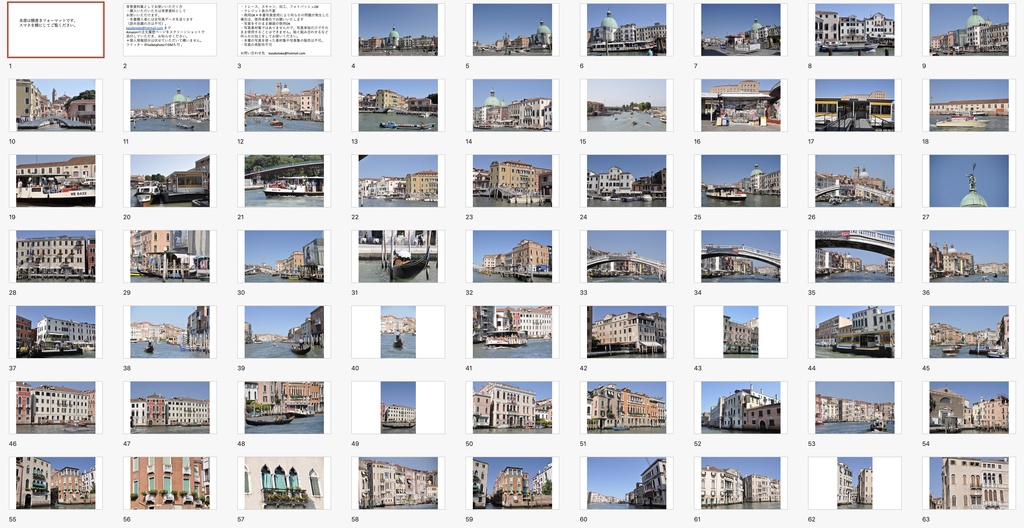Select slide thumbnail numbered 60
Screen dimensions: 1024x528
click(626, 483)
